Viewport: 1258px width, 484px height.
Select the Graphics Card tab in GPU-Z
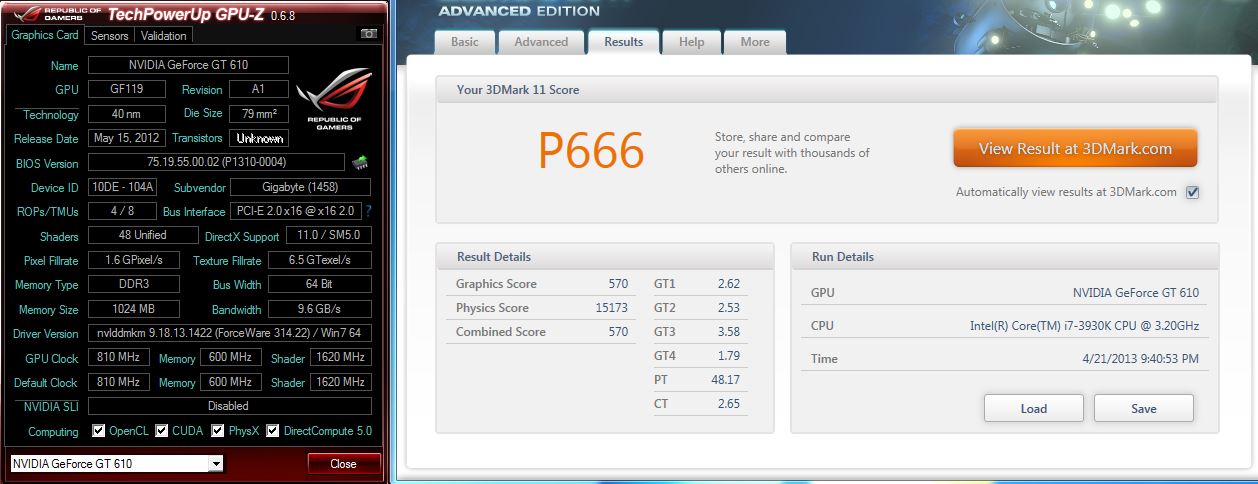(x=45, y=35)
